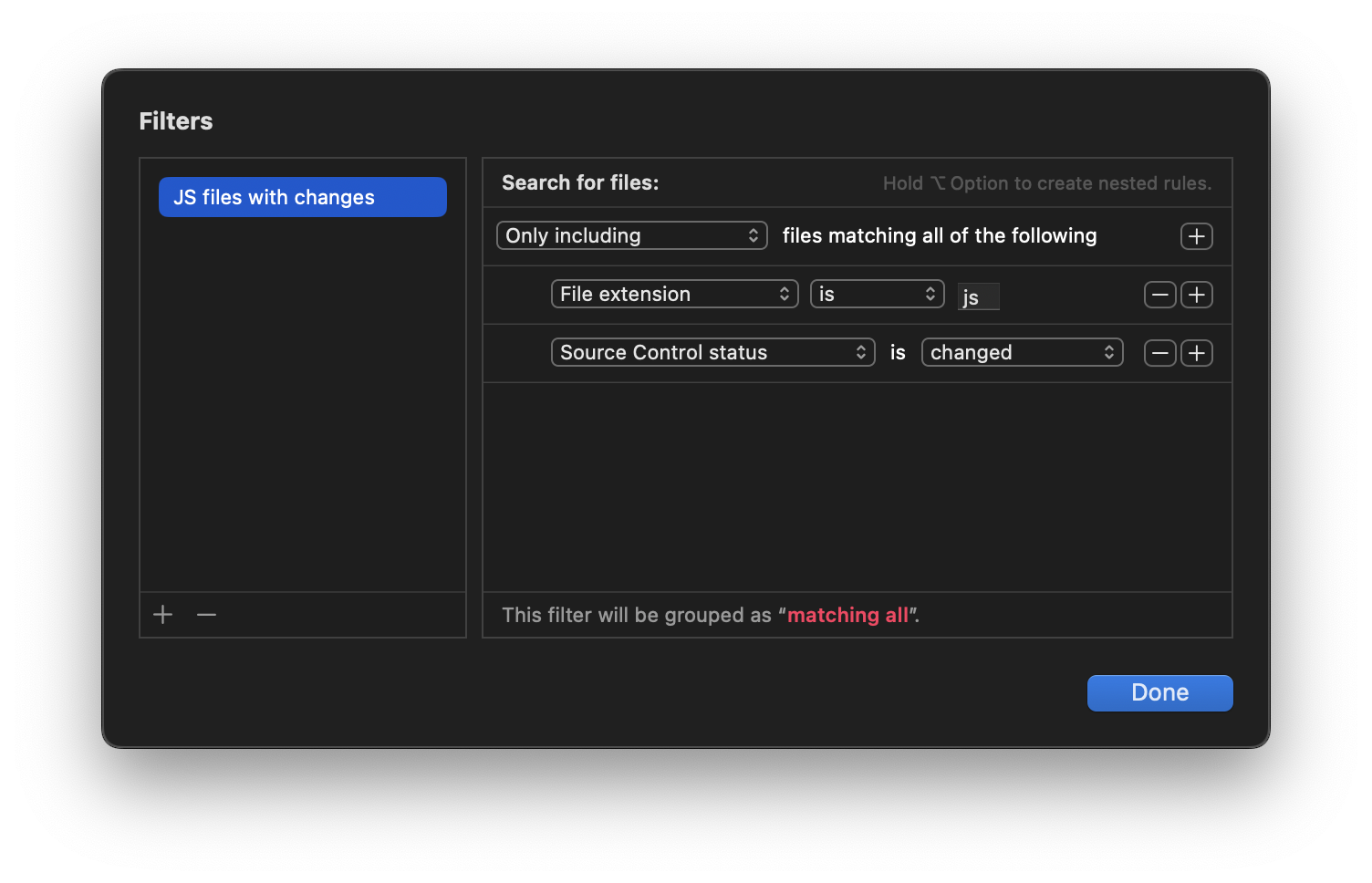Screen dimensions: 1372x883
Task: Open the 'is' operator dropdown for File extension
Action: pos(878,294)
